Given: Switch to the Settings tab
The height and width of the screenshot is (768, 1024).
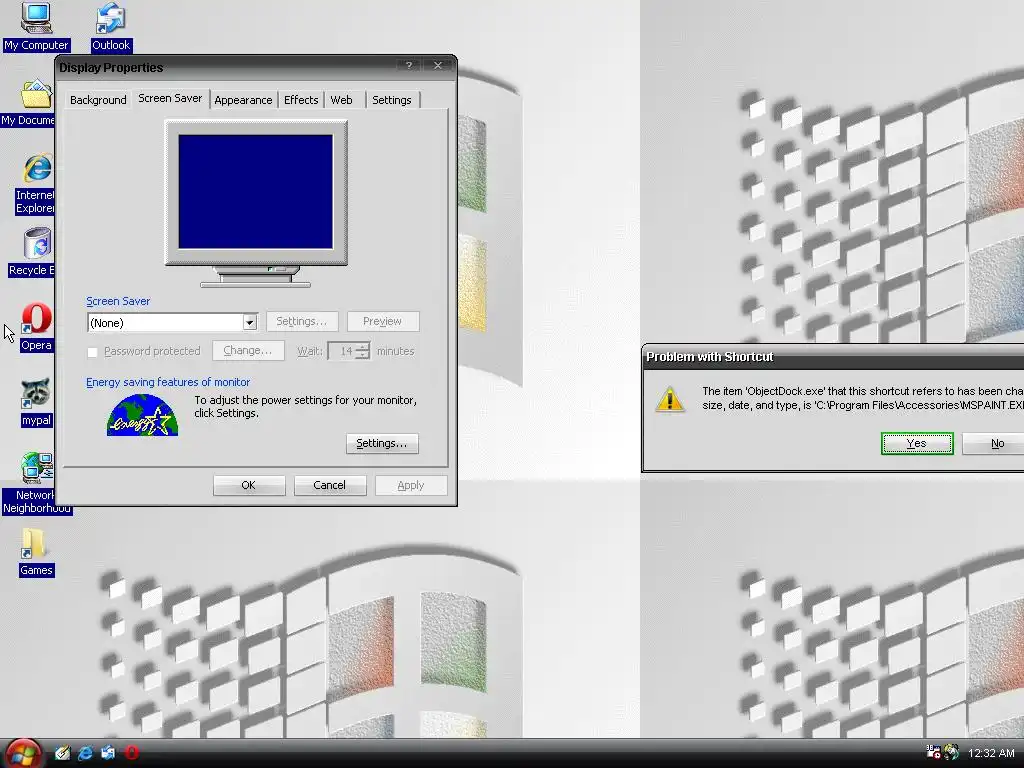Looking at the screenshot, I should [392, 100].
